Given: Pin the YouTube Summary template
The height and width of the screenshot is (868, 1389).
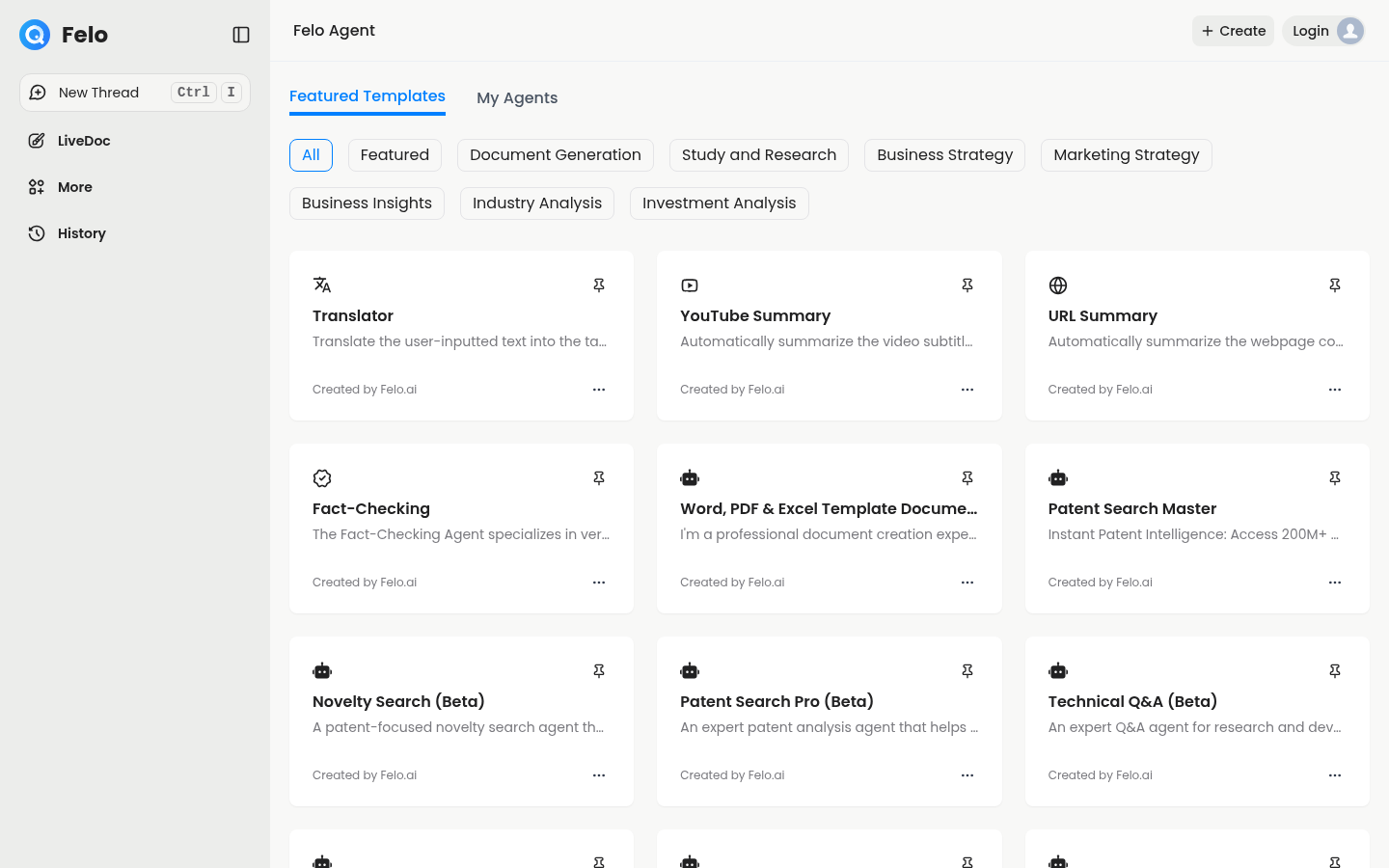Looking at the screenshot, I should [x=967, y=285].
